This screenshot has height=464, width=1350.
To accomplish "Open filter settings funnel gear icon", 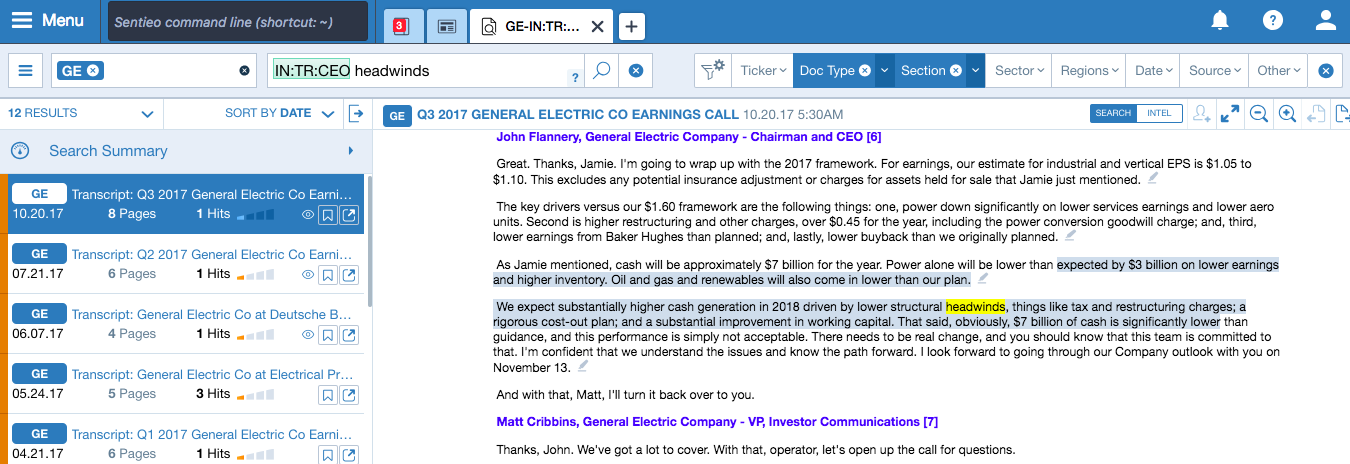I will point(712,71).
